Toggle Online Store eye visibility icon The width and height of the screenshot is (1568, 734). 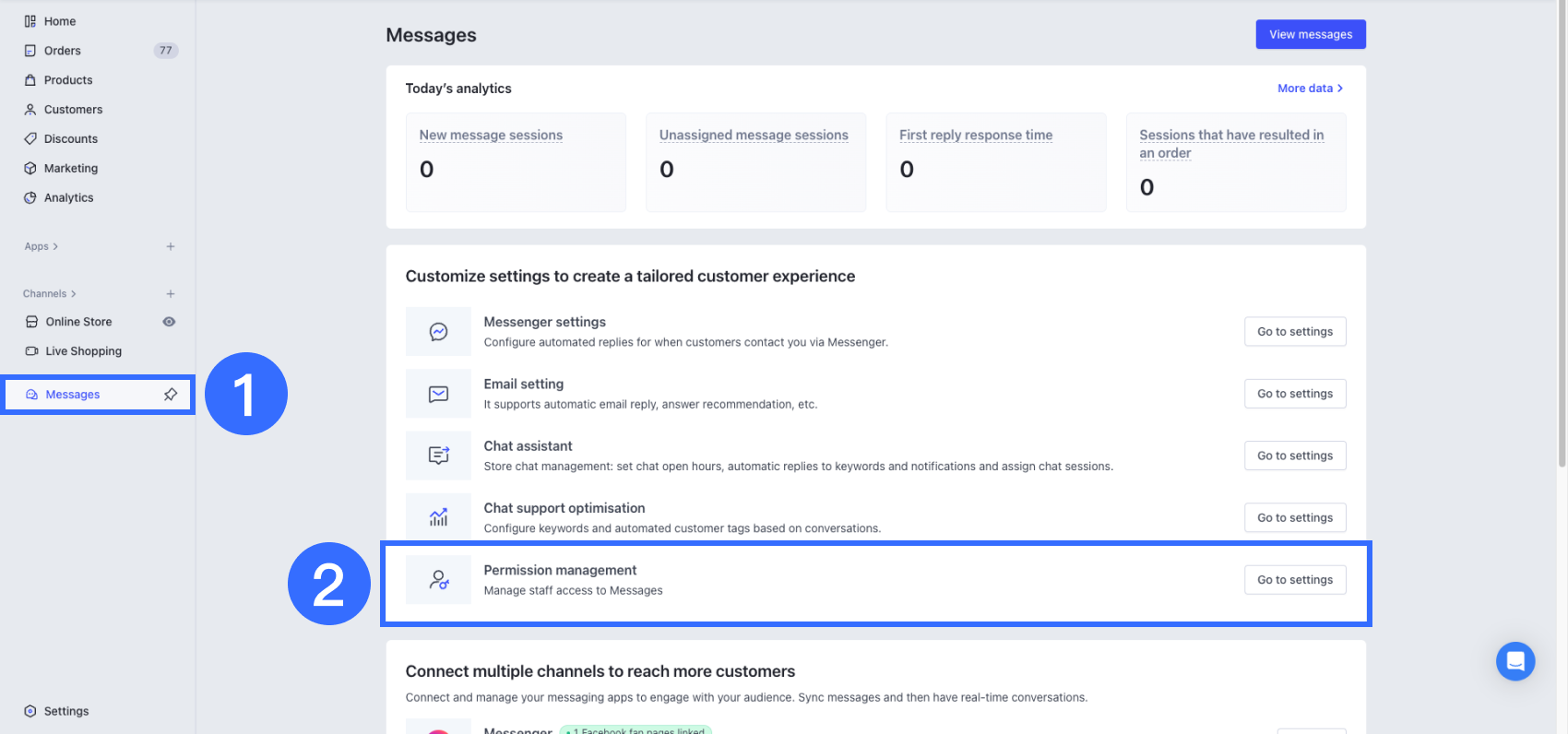coord(169,322)
